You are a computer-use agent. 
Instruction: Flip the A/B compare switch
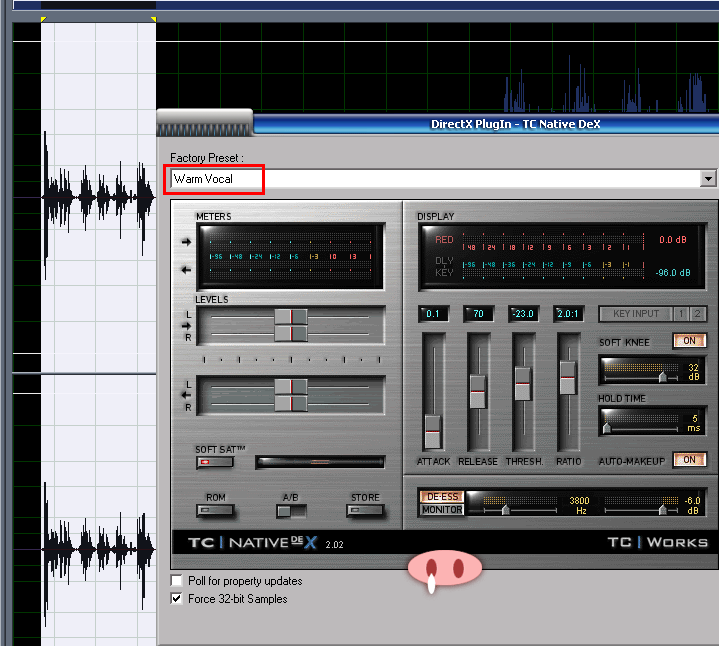(x=291, y=511)
